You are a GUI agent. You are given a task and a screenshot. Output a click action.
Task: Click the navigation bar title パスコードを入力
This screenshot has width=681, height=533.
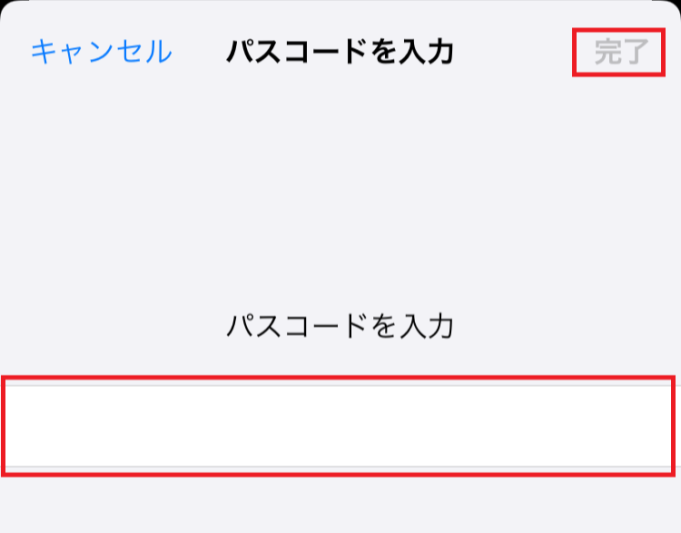pos(339,52)
